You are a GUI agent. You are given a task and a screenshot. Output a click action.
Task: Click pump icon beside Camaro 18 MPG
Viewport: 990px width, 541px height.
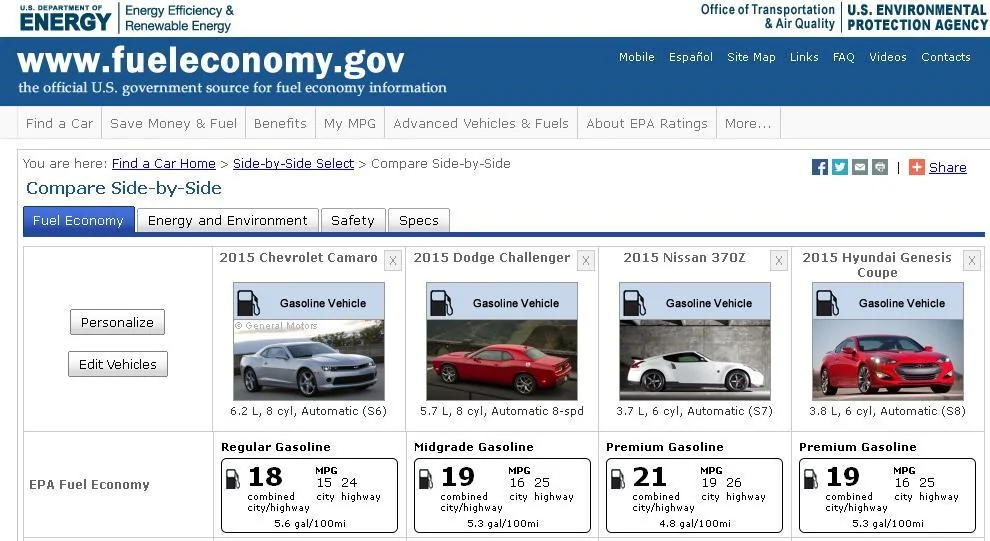point(233,479)
